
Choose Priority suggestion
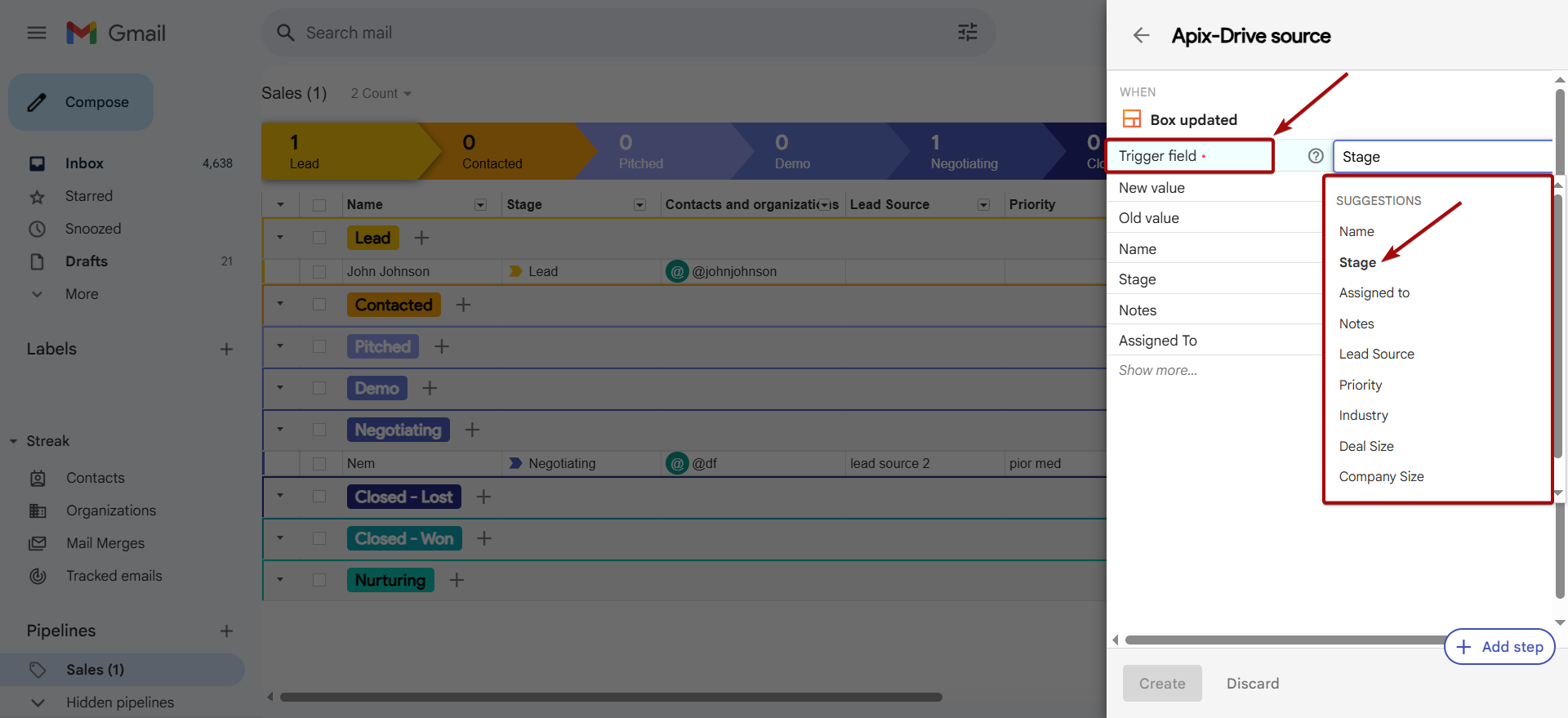[1360, 385]
